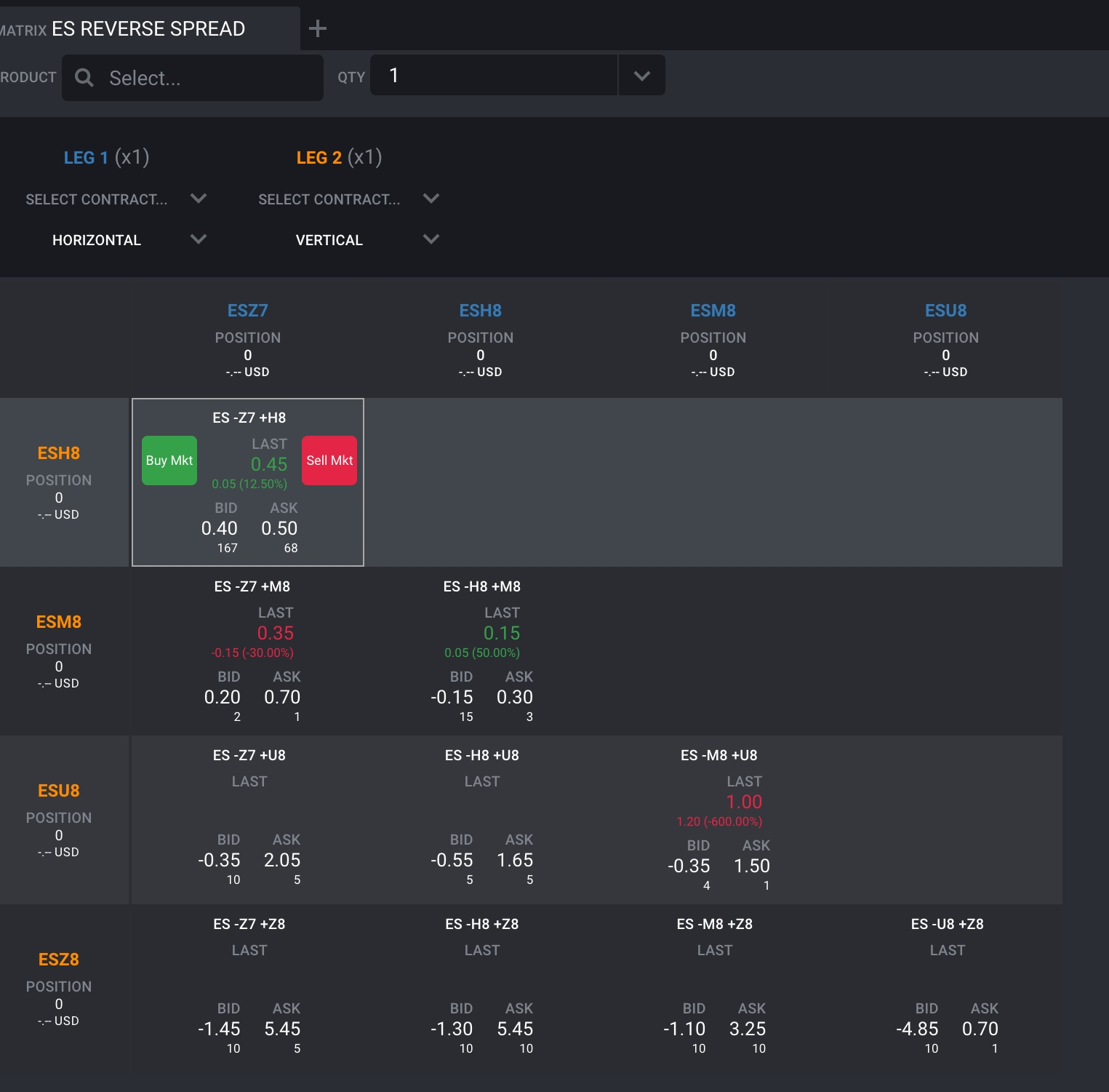Click the Buy Mkt button
This screenshot has width=1109, height=1092.
[169, 461]
